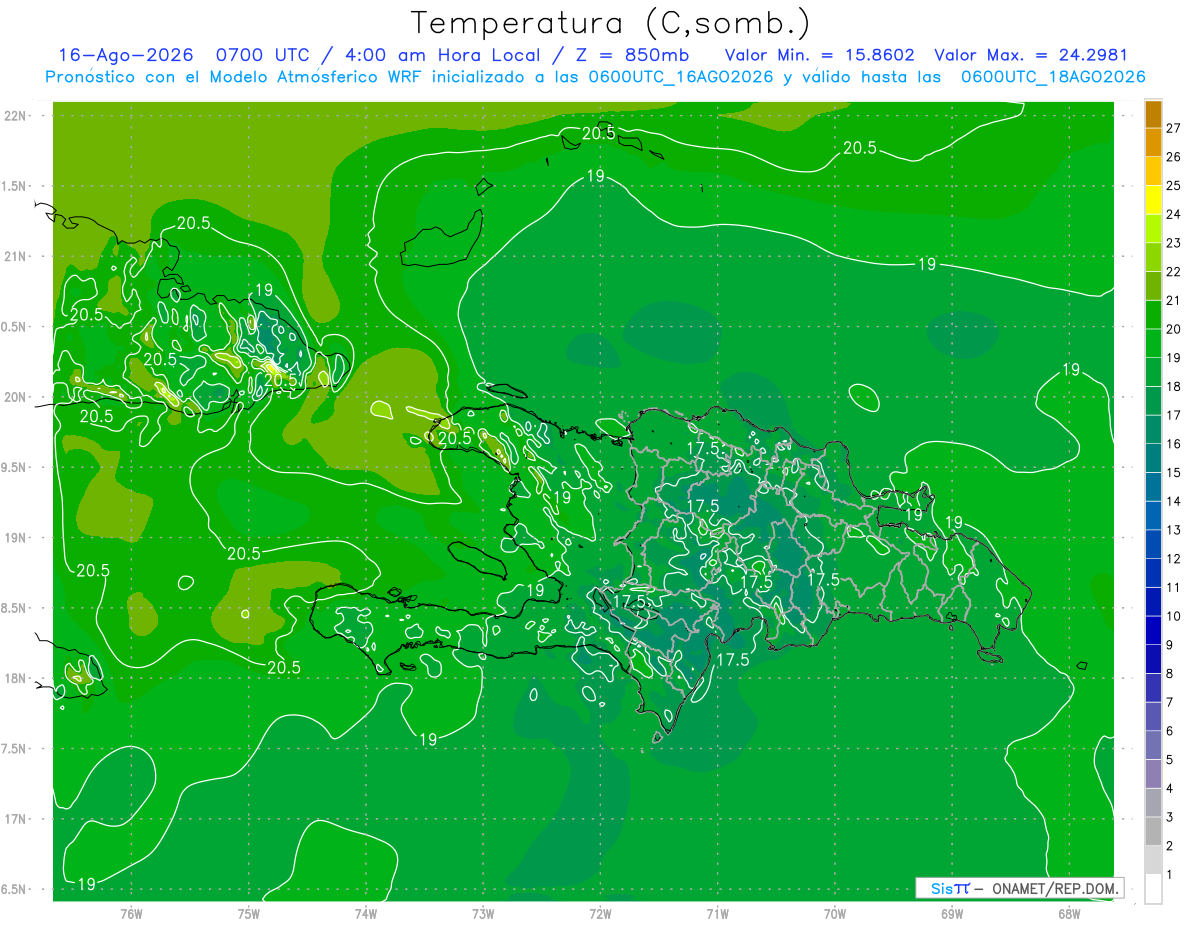The image size is (1200, 927).
Task: Click the '75W' longitude axis label
Action: coord(249,913)
